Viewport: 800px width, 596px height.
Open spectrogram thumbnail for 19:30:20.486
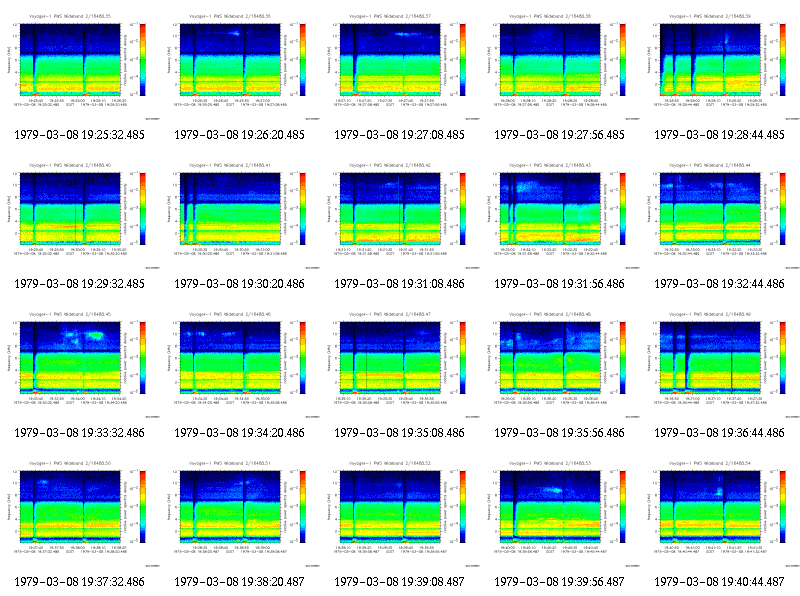tap(240, 215)
